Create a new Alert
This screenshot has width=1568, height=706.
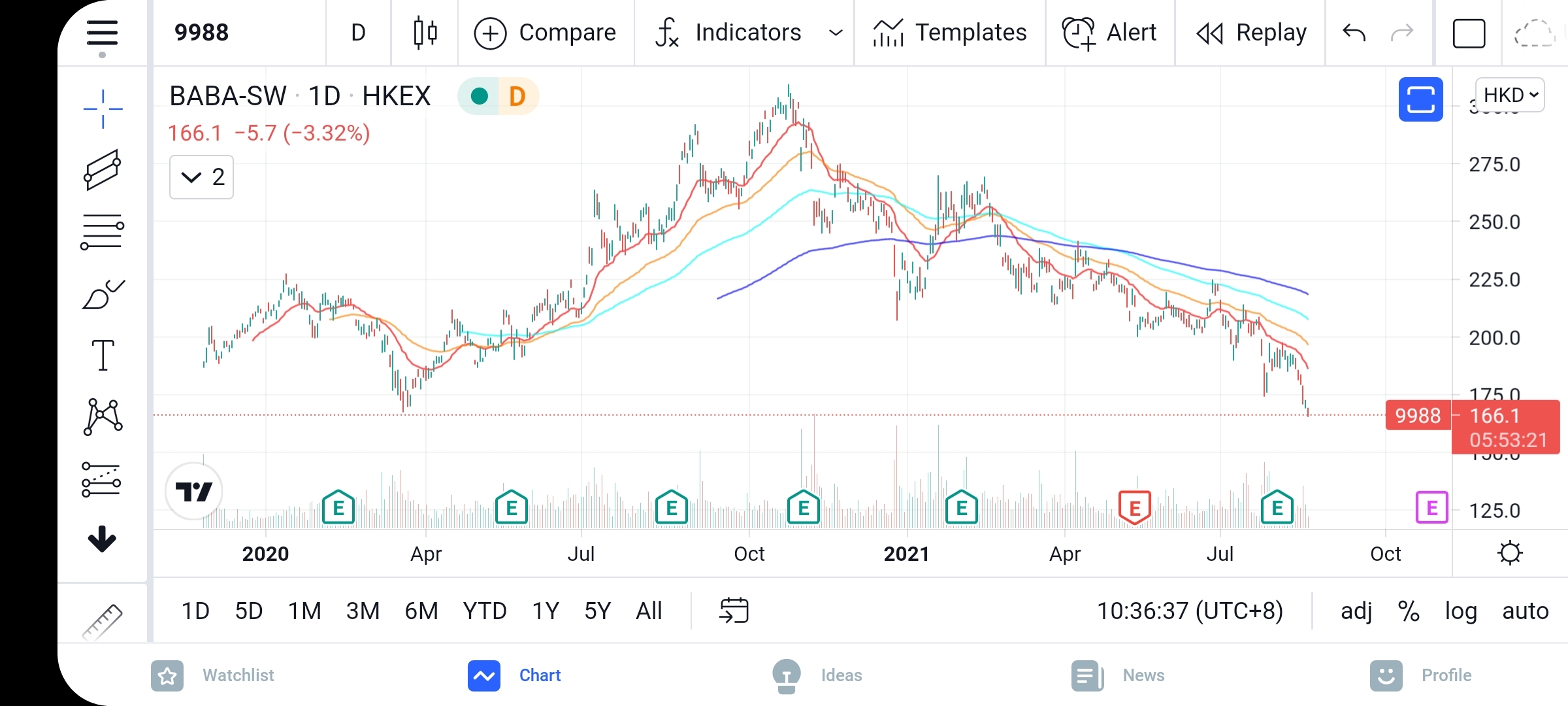pos(1109,33)
